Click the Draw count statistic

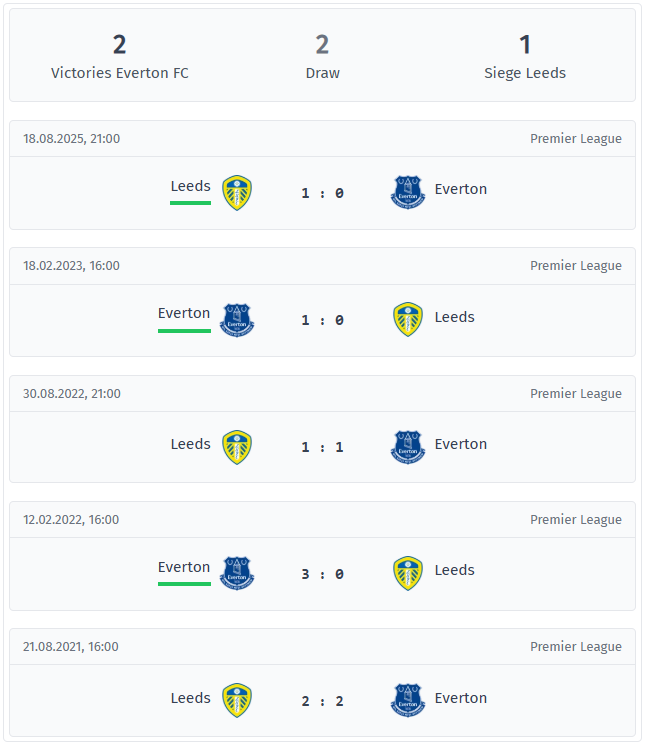(322, 56)
